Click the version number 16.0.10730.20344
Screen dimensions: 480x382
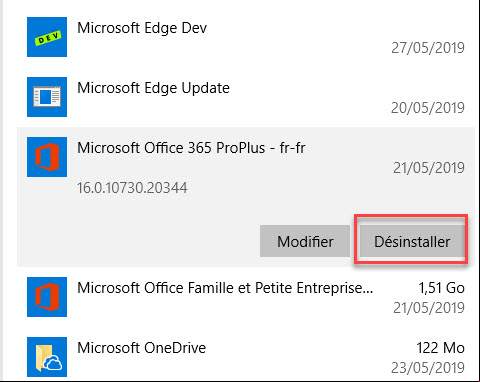click(x=132, y=188)
